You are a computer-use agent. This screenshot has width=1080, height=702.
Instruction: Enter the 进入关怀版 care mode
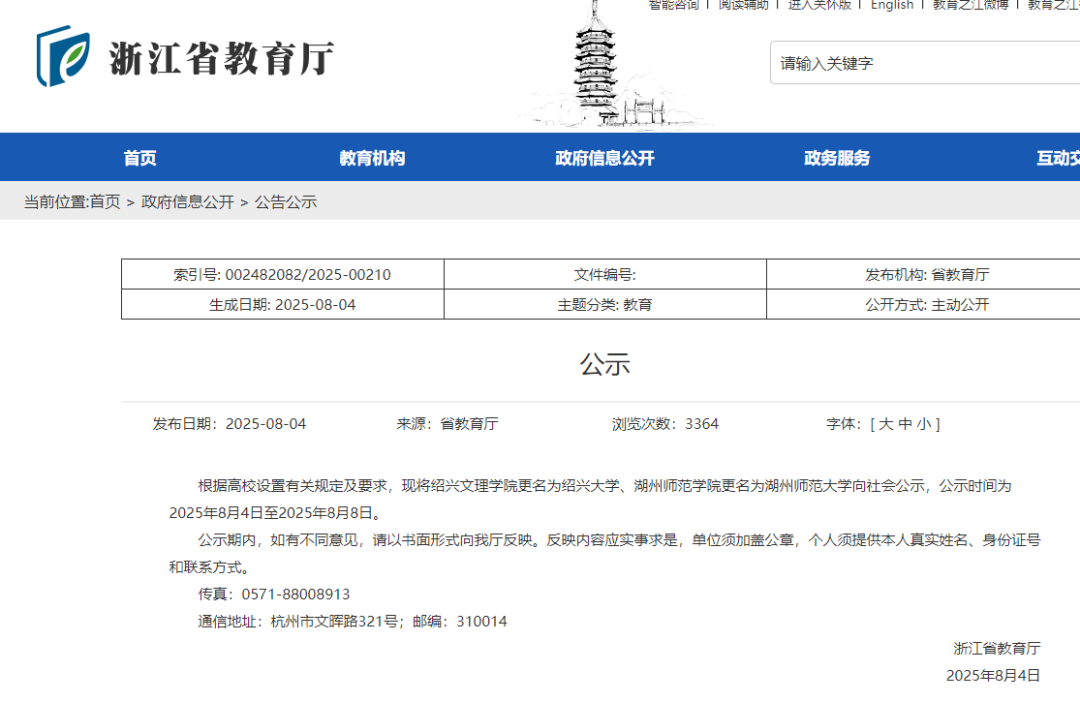click(x=819, y=5)
